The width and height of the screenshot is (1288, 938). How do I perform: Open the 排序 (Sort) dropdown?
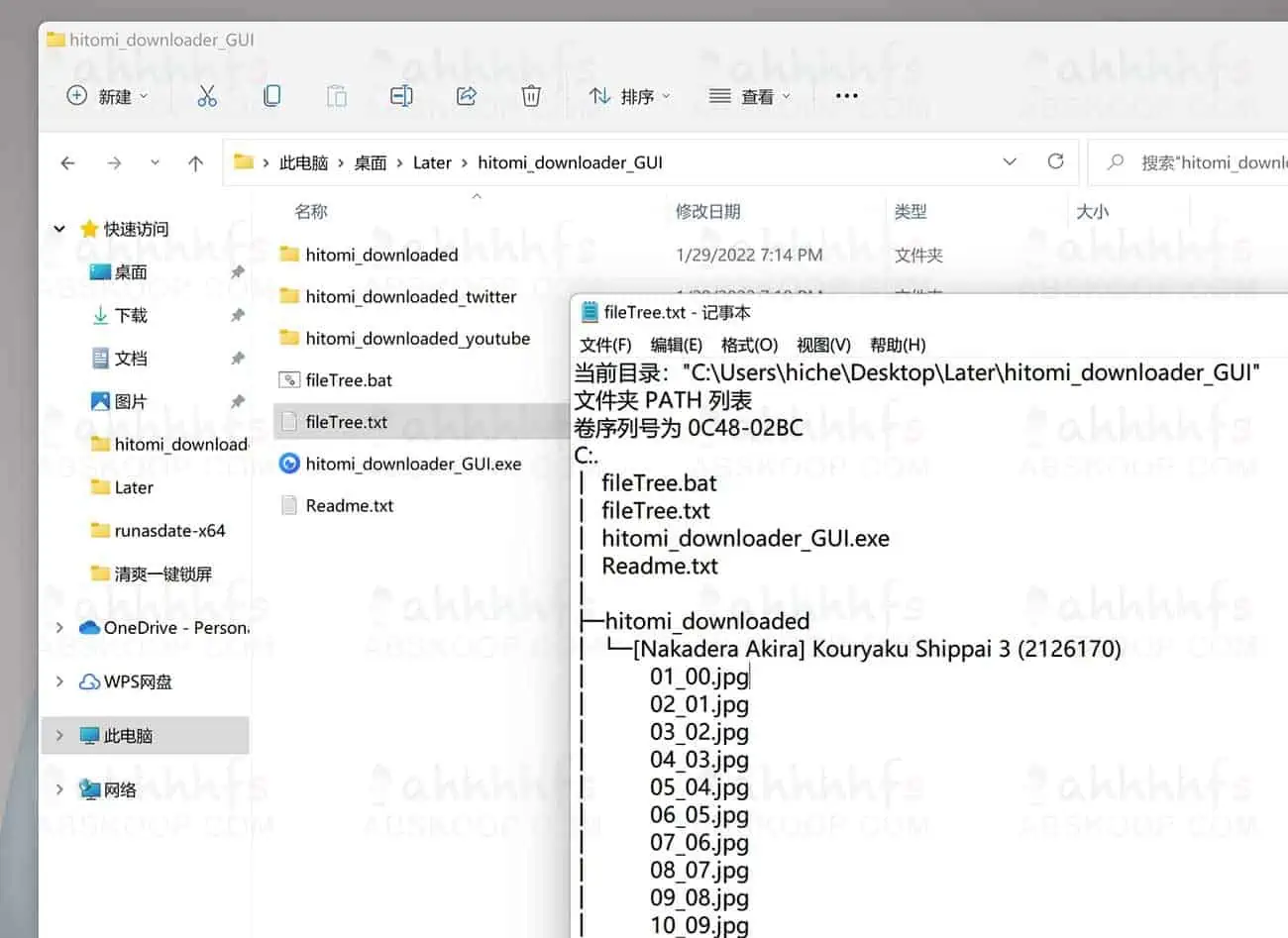[628, 95]
